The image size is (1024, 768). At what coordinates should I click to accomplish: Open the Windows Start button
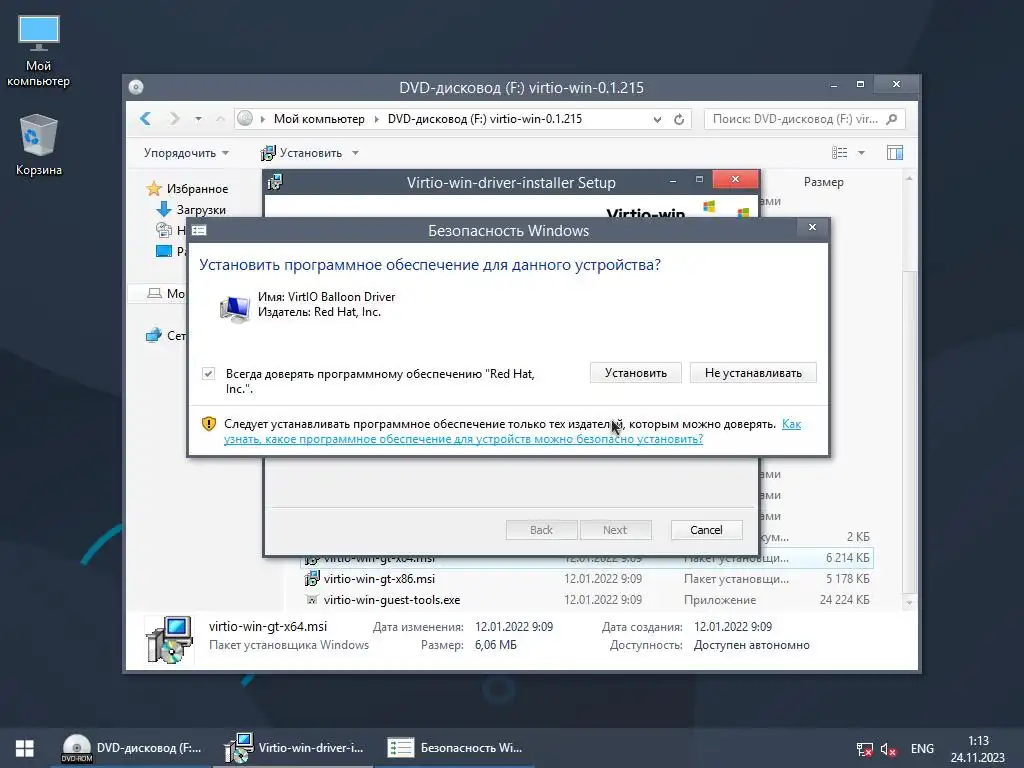pos(25,748)
